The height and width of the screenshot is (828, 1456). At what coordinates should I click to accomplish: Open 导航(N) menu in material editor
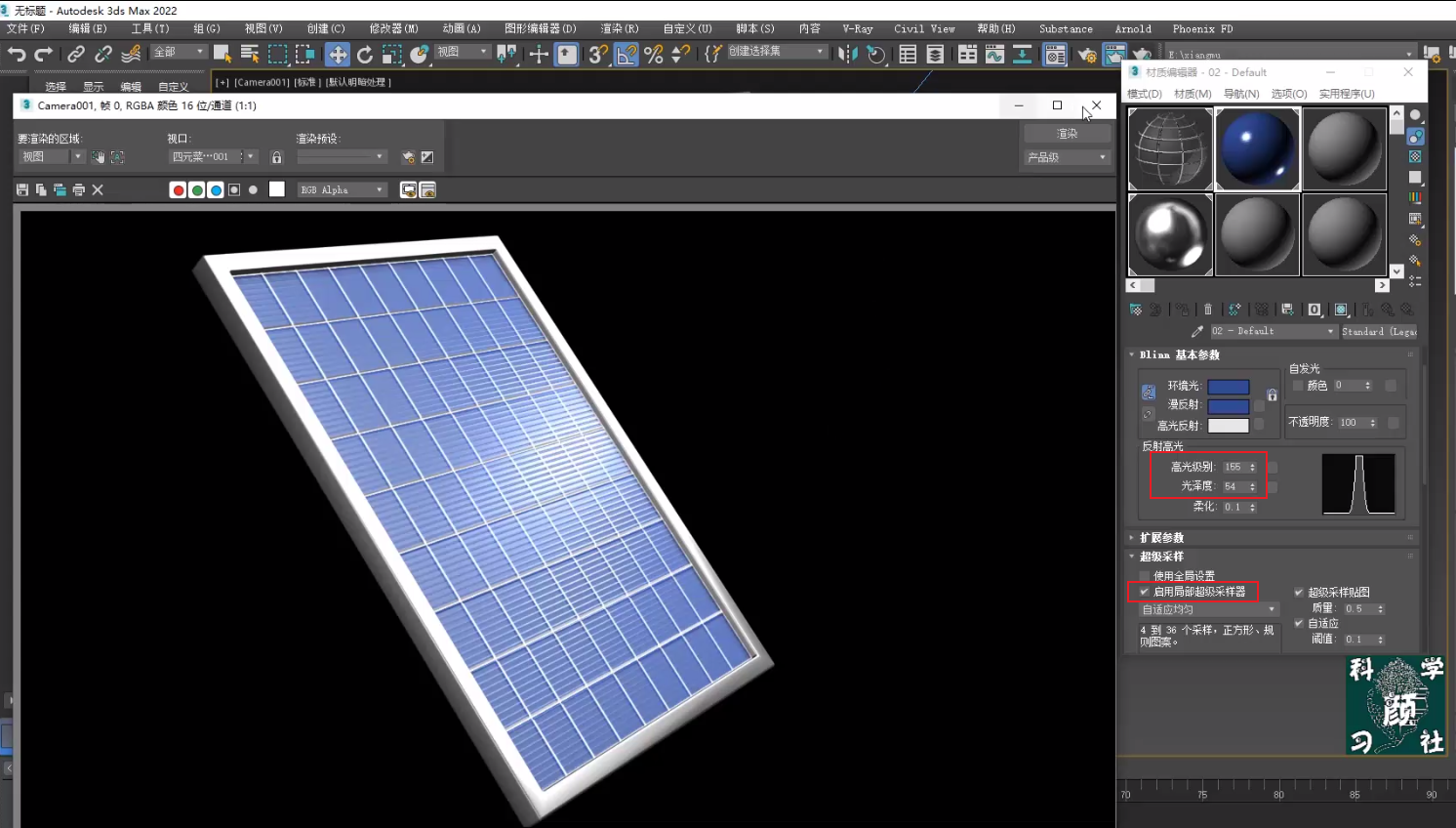(1241, 94)
